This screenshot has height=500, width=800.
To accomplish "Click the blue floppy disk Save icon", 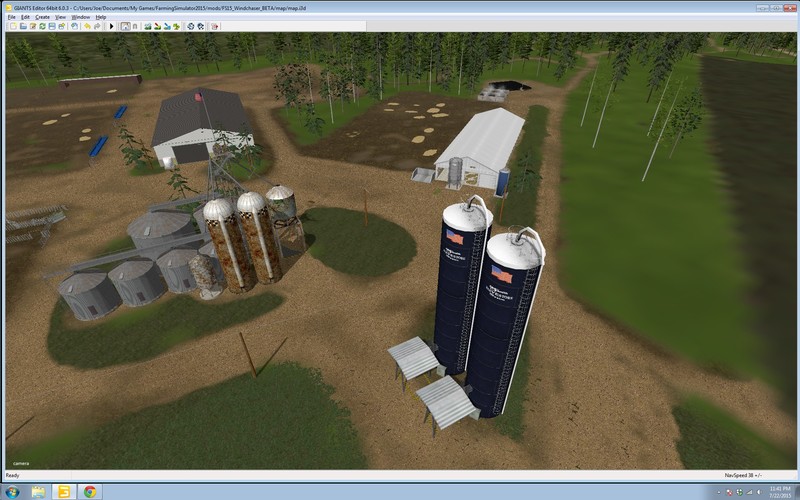I will 52,26.
